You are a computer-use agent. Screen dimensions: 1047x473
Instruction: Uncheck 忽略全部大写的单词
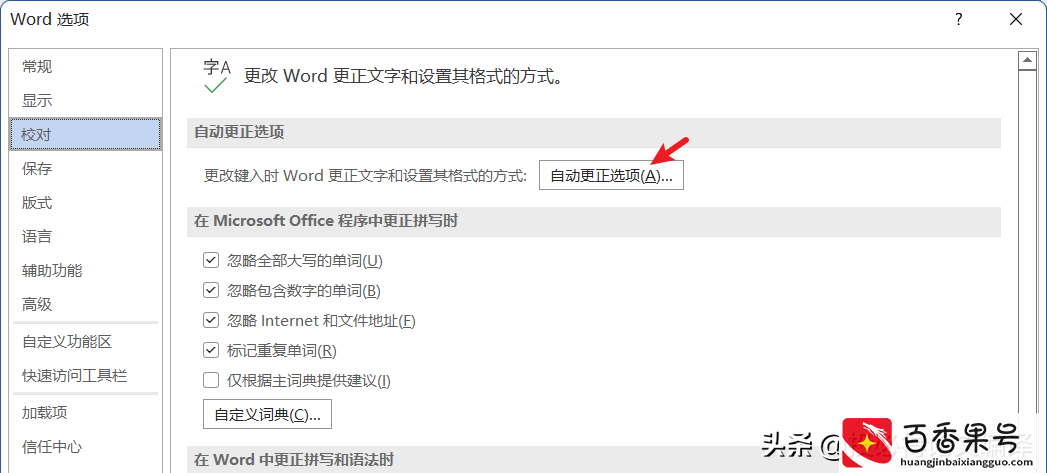tap(211, 261)
